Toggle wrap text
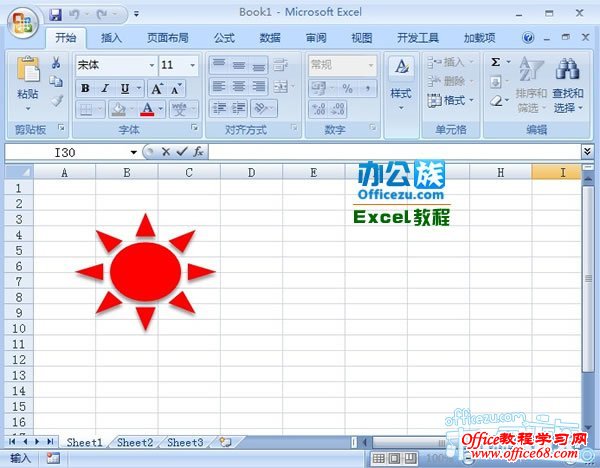 tap(280, 65)
